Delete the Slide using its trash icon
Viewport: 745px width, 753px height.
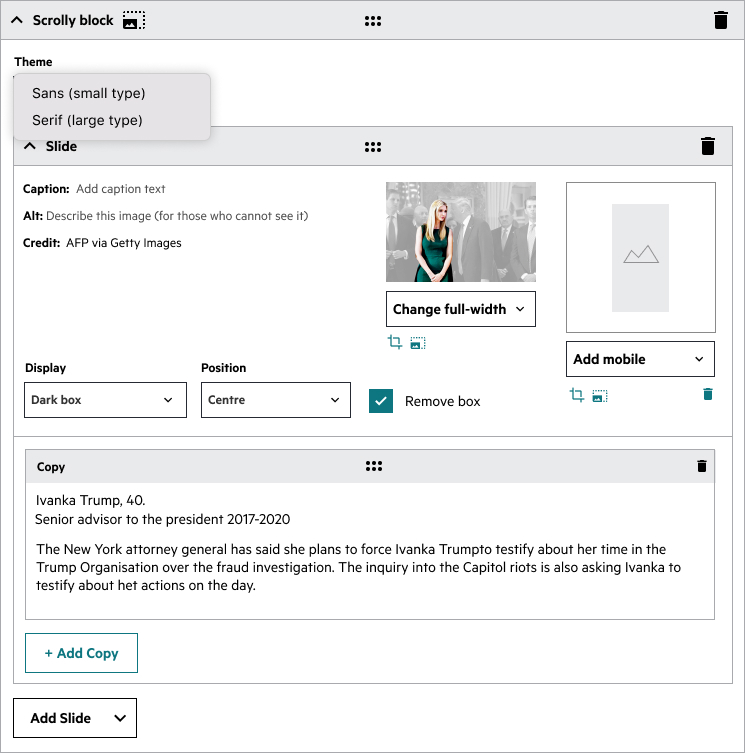click(708, 146)
